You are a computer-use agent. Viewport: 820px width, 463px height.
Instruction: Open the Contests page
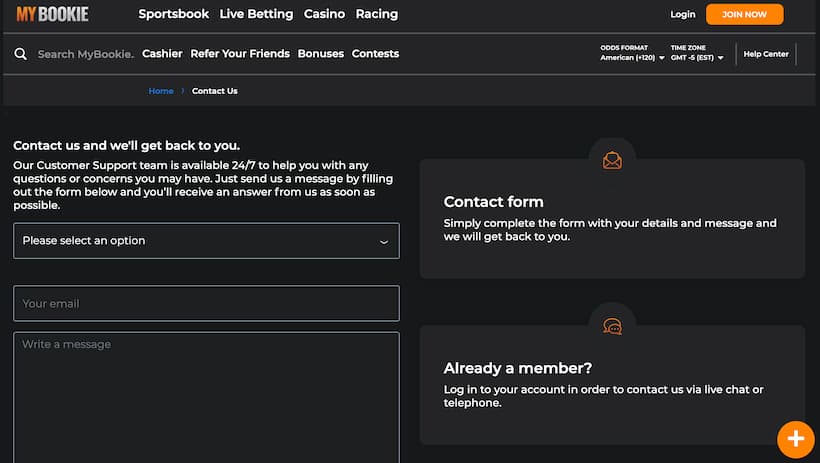point(375,54)
